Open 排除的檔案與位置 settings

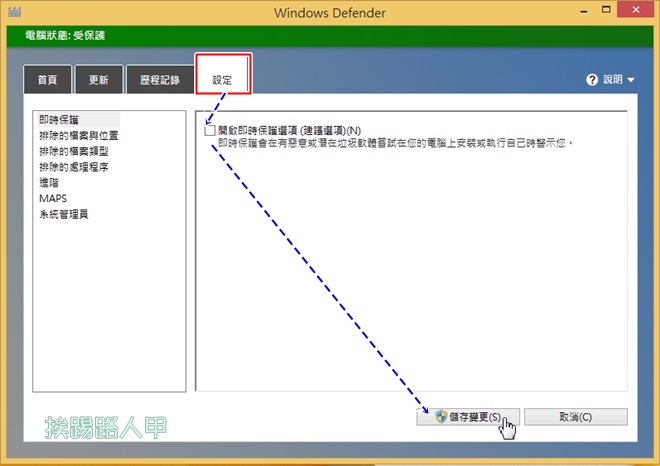(78, 135)
